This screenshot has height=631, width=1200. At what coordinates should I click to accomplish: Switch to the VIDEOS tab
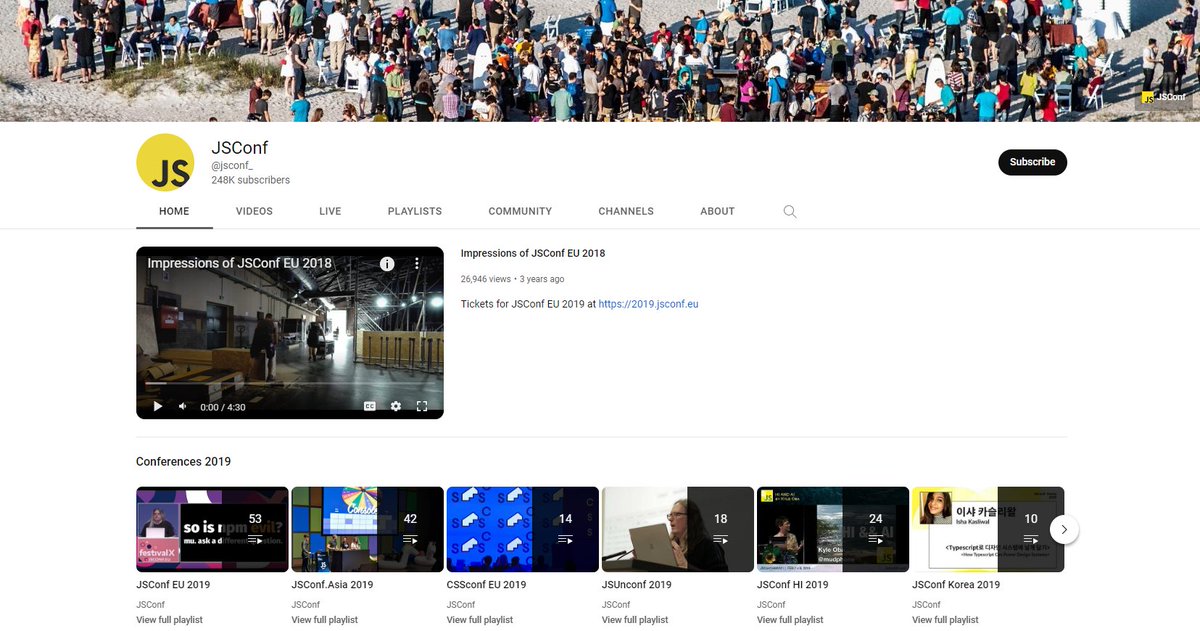[x=253, y=211]
